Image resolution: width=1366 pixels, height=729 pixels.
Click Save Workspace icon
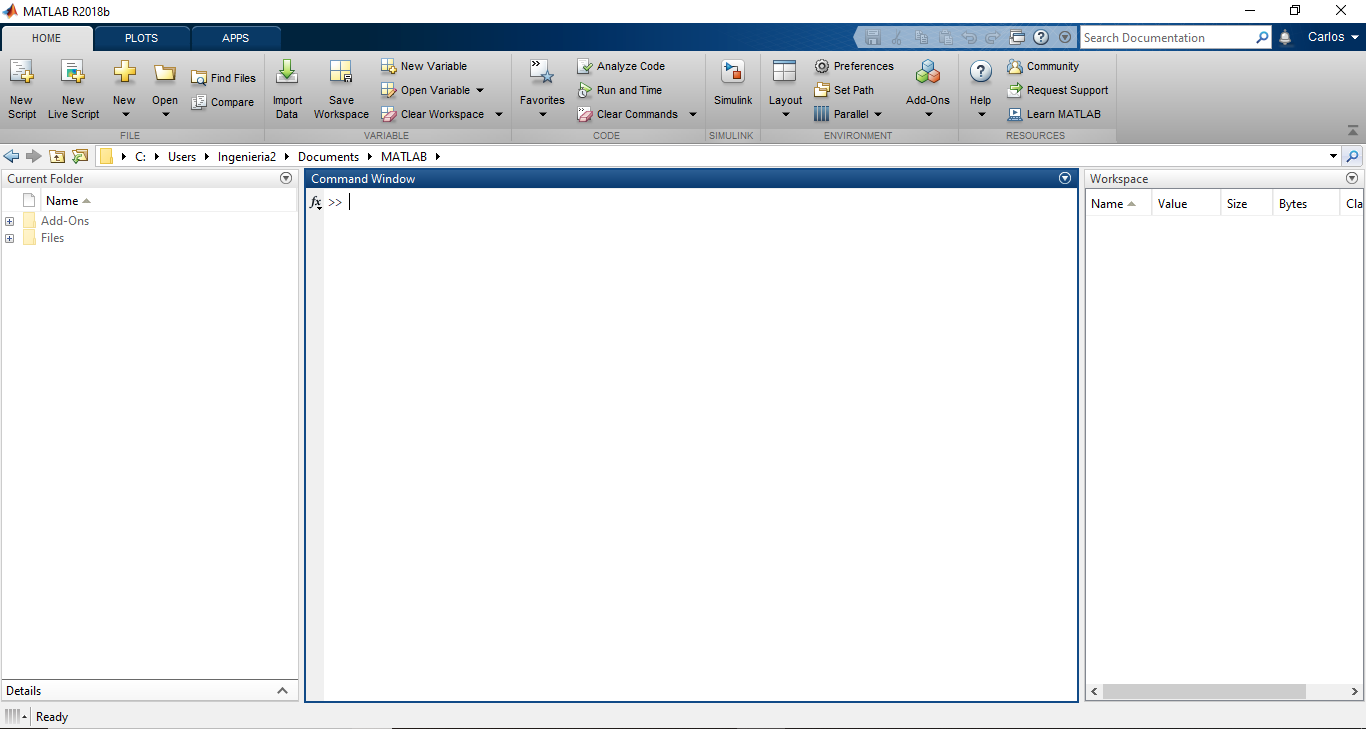pyautogui.click(x=341, y=72)
